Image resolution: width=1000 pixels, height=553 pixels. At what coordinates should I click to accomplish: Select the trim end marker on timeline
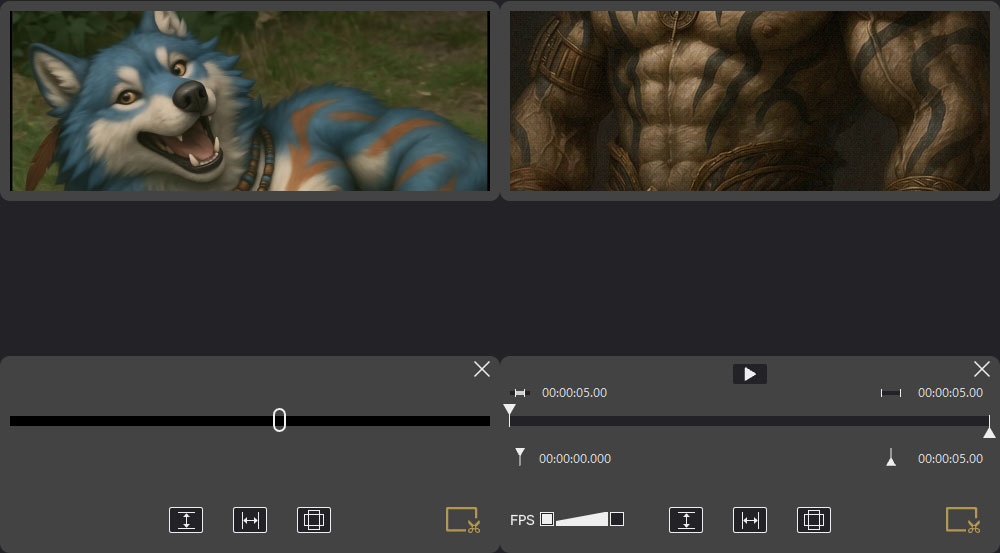989,427
